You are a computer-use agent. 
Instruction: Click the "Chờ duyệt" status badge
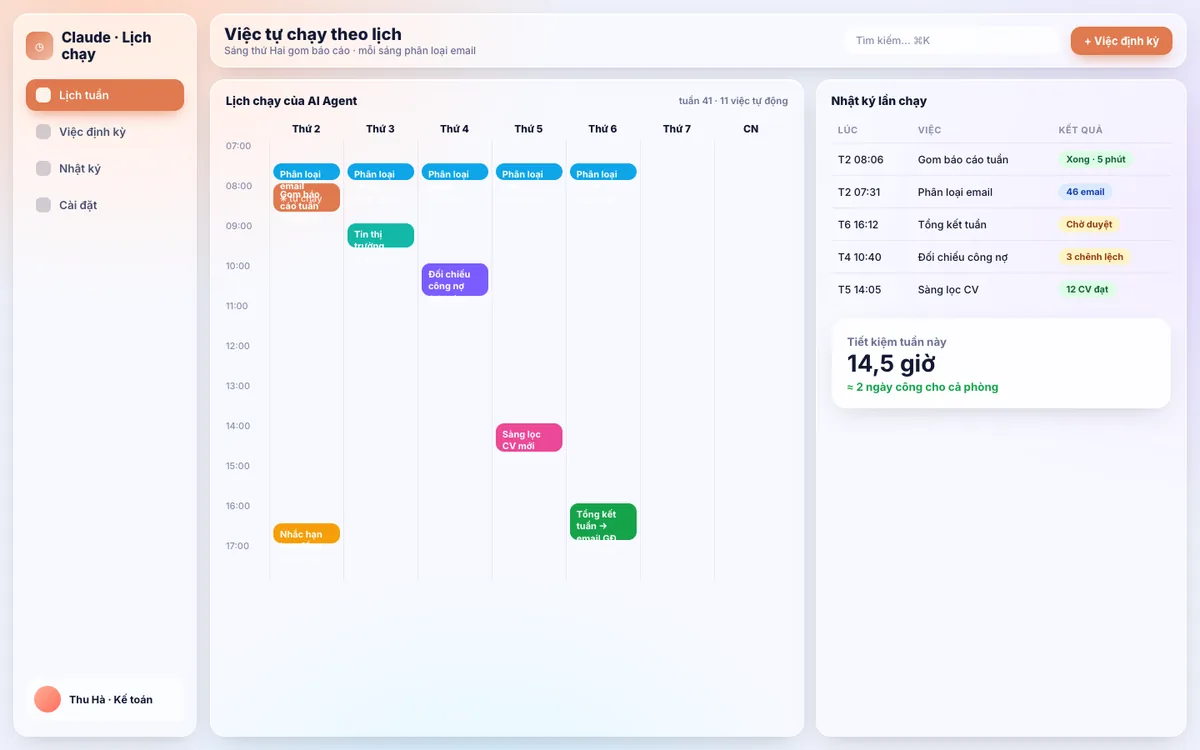pos(1088,225)
